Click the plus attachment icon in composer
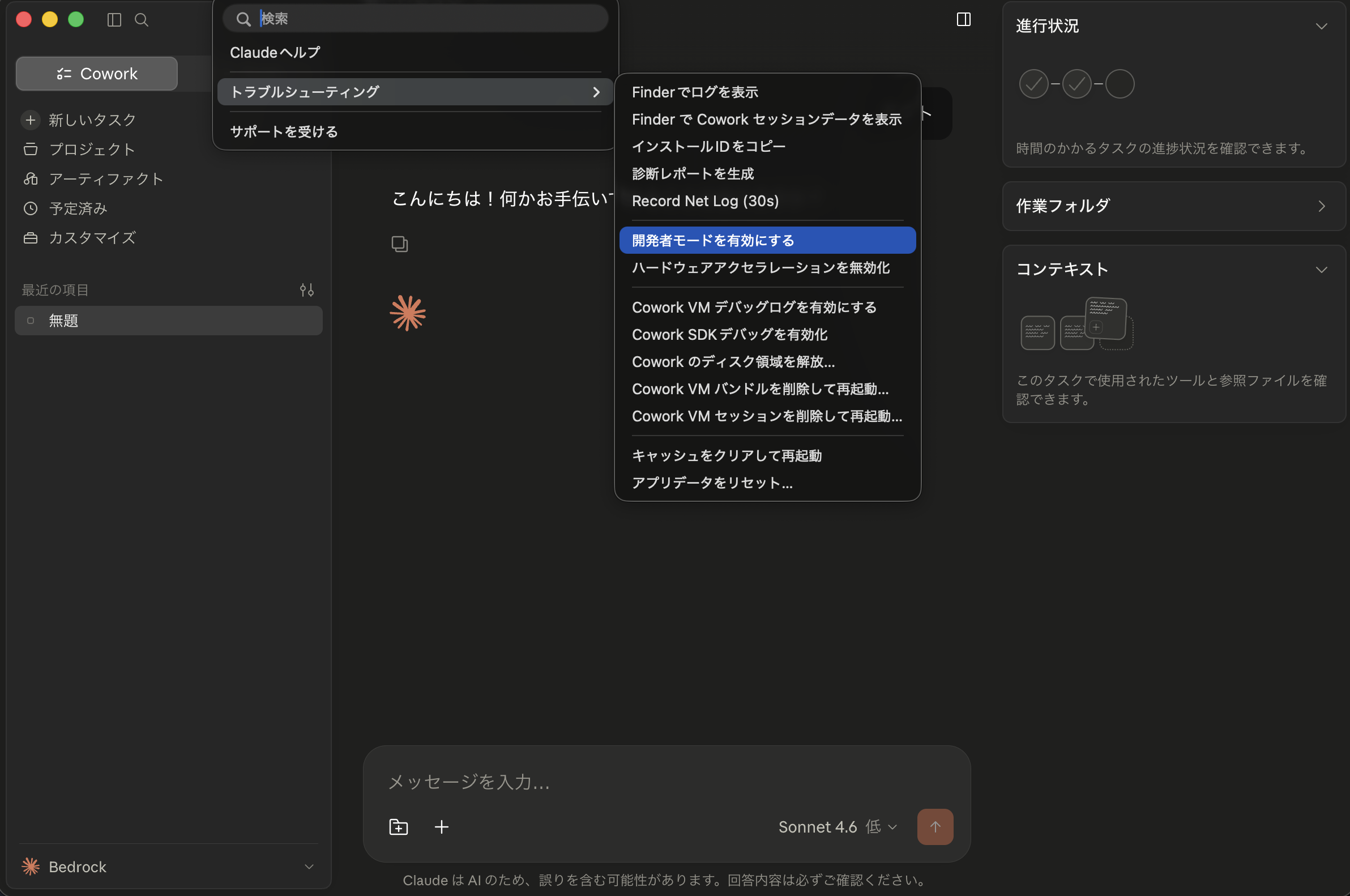1350x896 pixels. pos(442,827)
